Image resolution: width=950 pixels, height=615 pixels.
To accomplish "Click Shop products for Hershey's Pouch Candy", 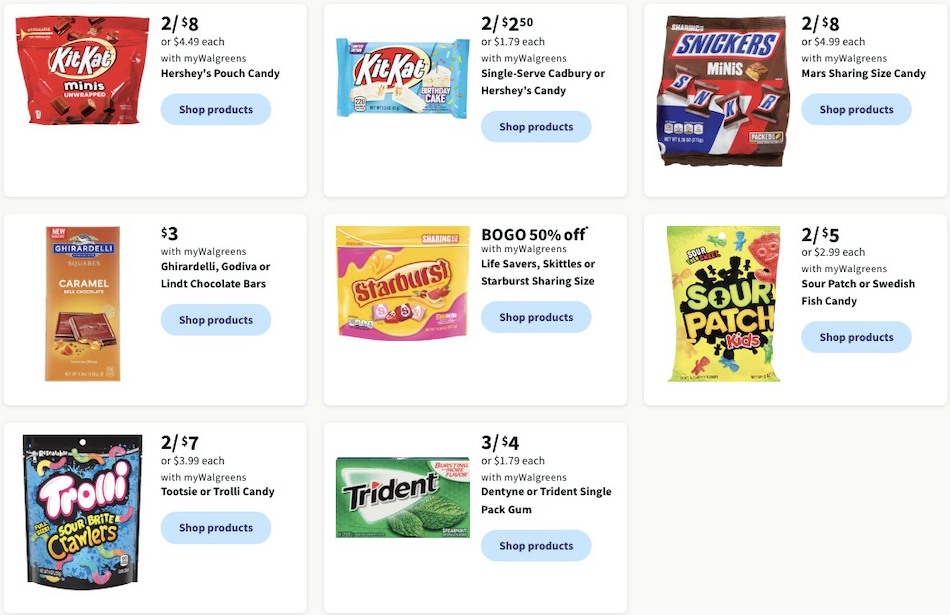I will 216,109.
